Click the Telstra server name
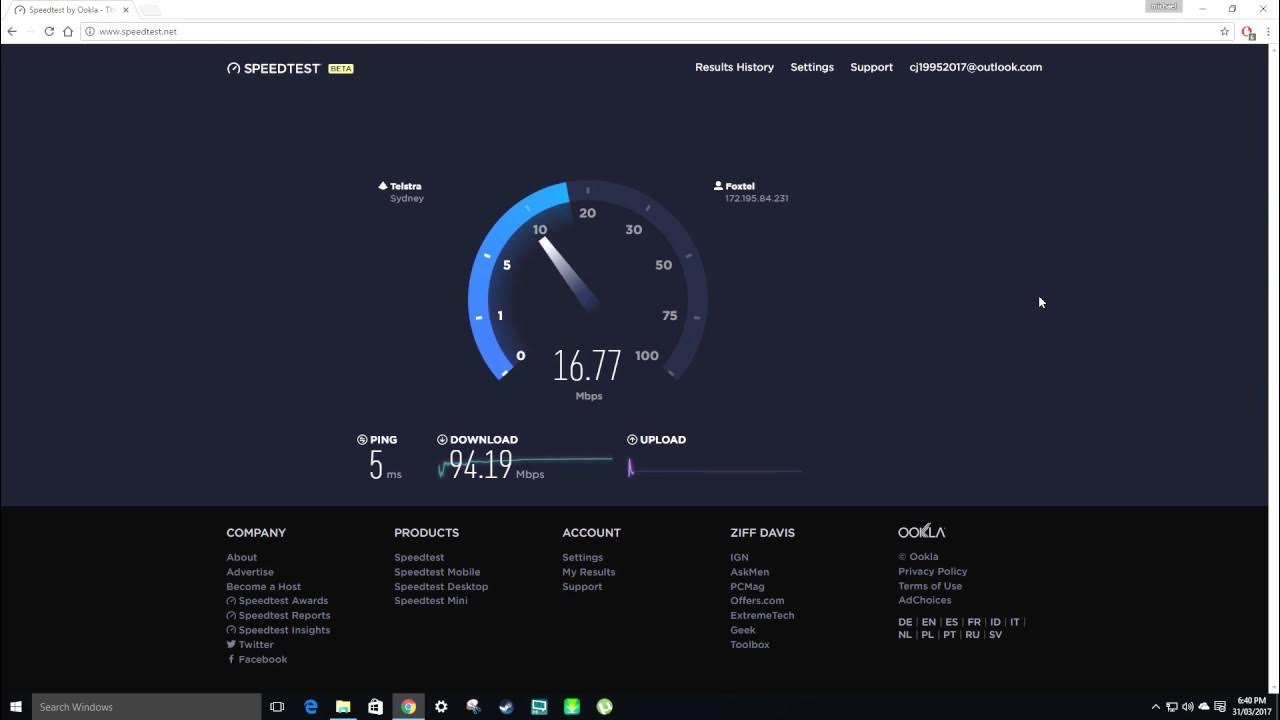The image size is (1280, 720). click(x=406, y=186)
